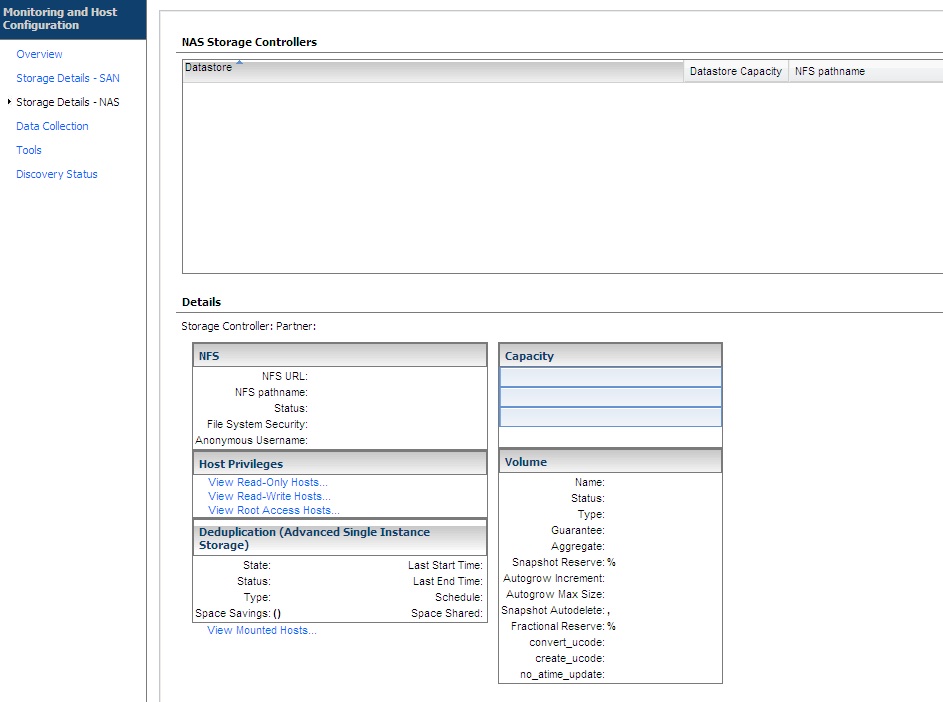Click the Datastore Capacity column header

point(736,71)
